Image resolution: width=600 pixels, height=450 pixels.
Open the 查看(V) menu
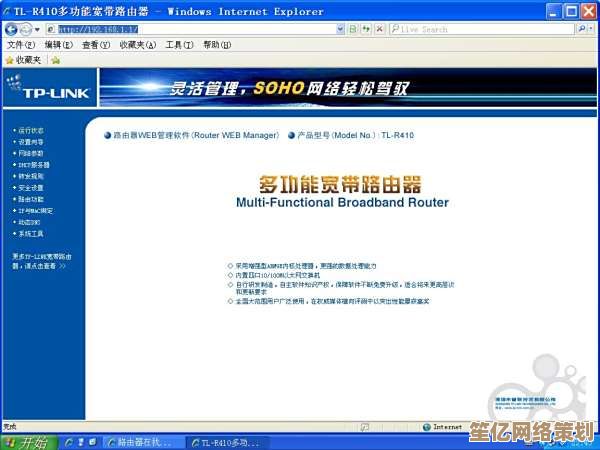tap(96, 45)
